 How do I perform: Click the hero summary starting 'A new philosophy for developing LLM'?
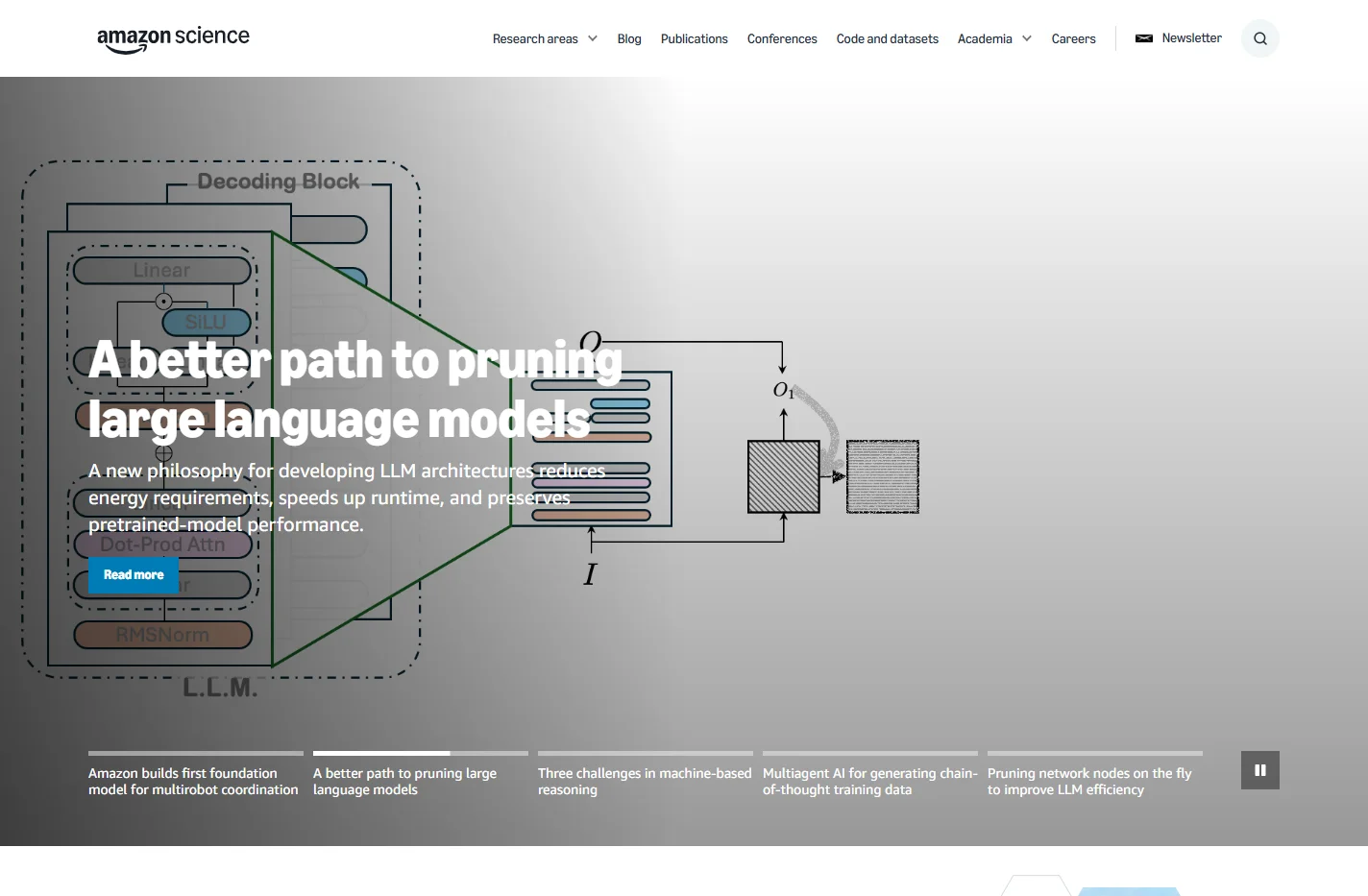(x=347, y=497)
